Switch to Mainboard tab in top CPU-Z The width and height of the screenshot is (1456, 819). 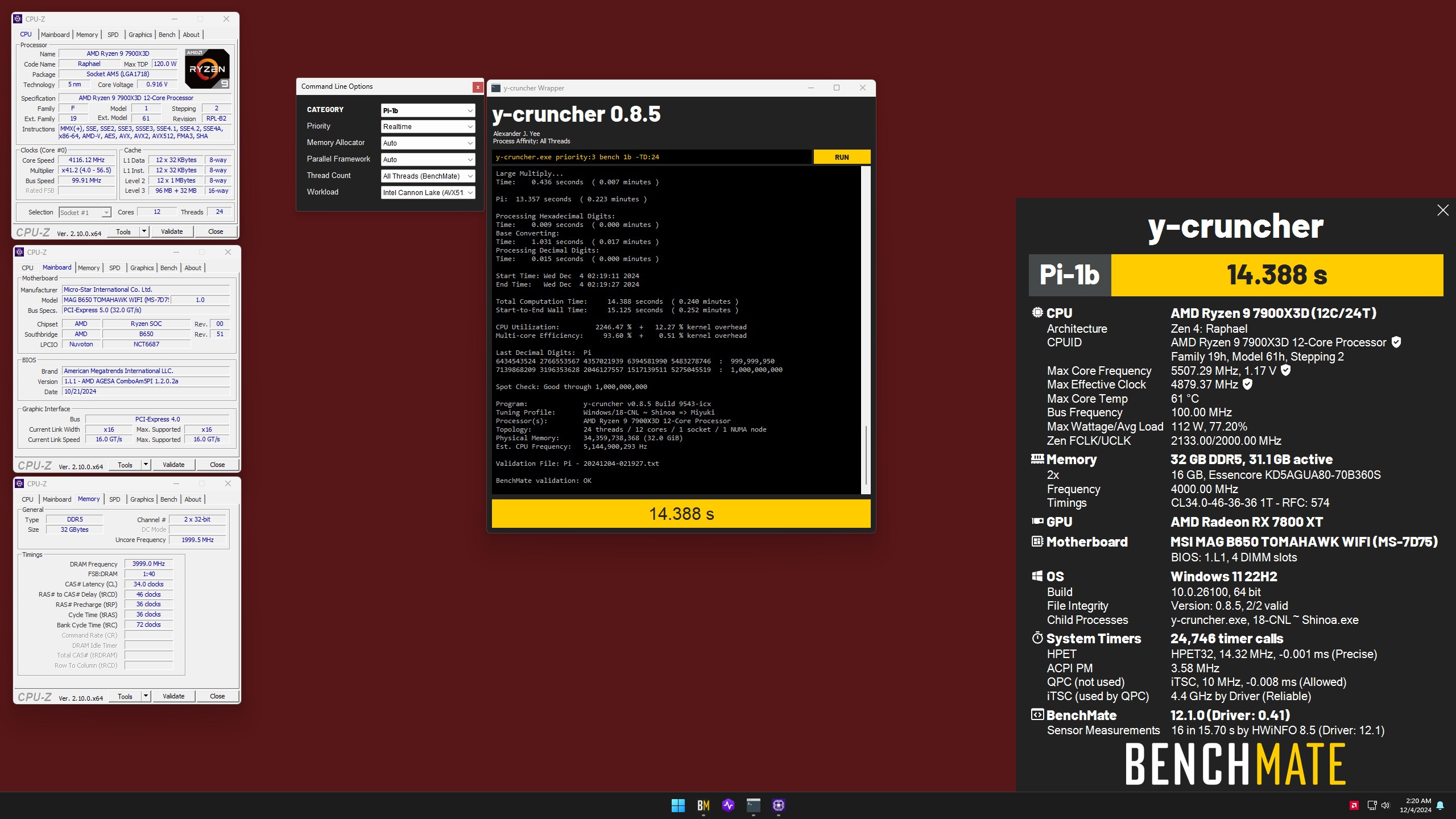[x=55, y=35]
